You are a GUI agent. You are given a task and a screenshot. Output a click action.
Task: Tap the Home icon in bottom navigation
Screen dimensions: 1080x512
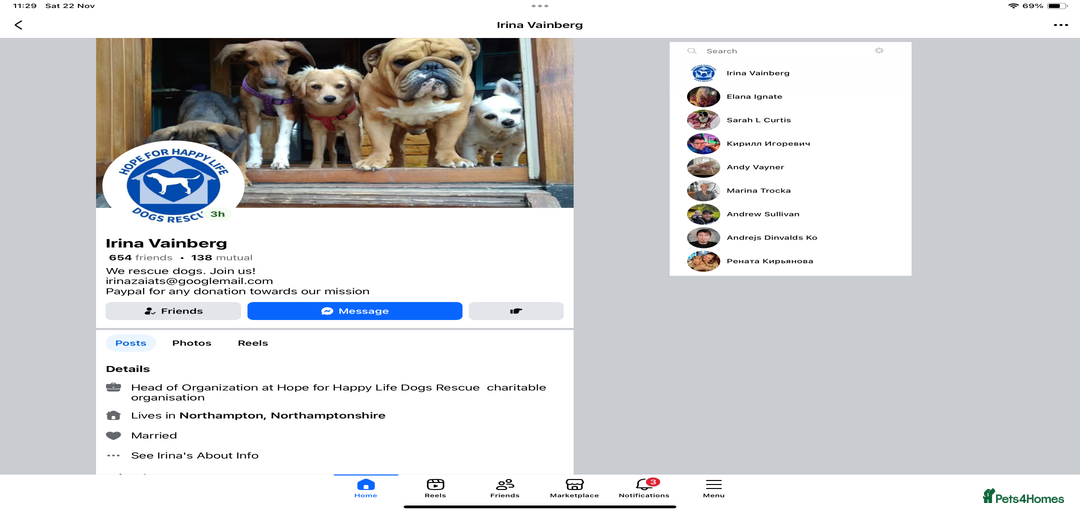366,488
